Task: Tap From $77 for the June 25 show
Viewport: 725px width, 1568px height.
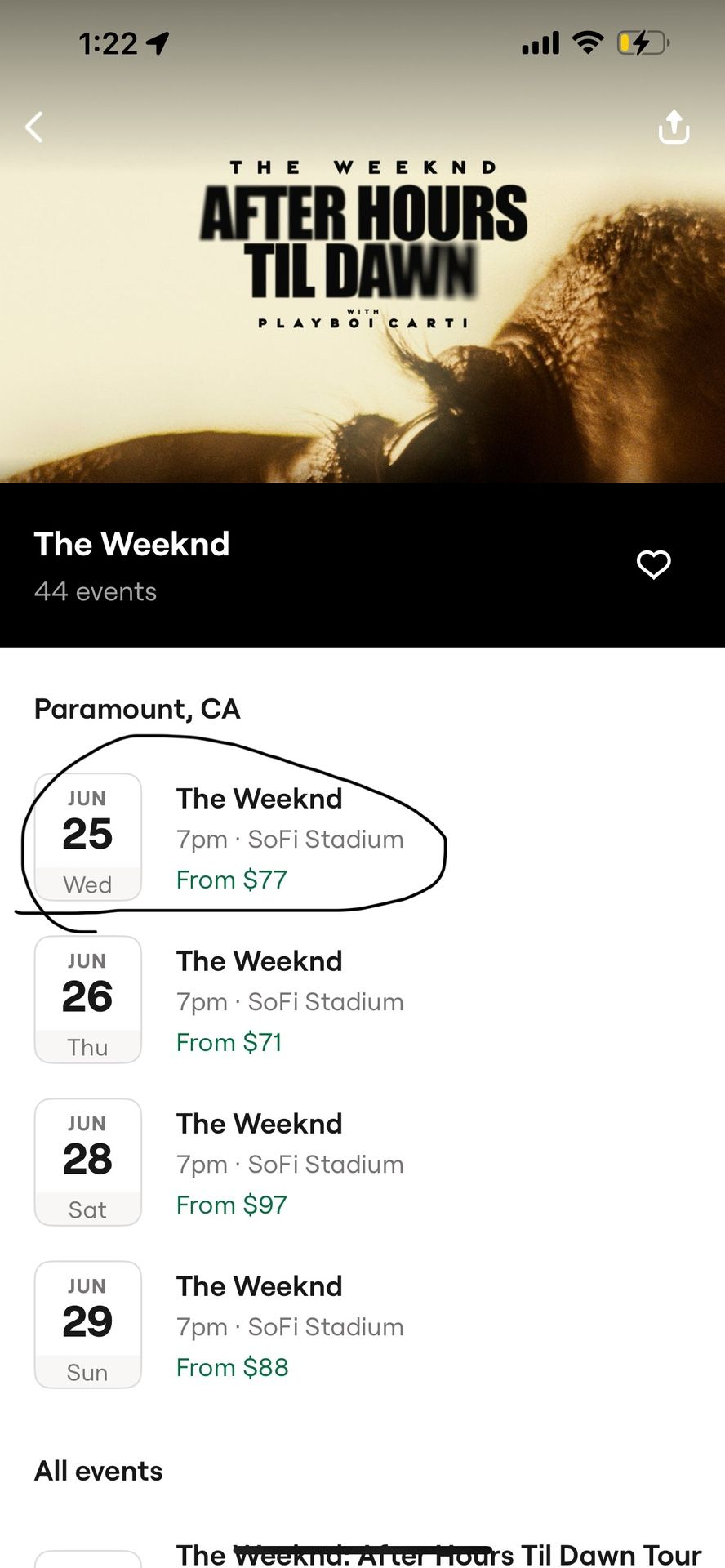Action: [x=231, y=880]
